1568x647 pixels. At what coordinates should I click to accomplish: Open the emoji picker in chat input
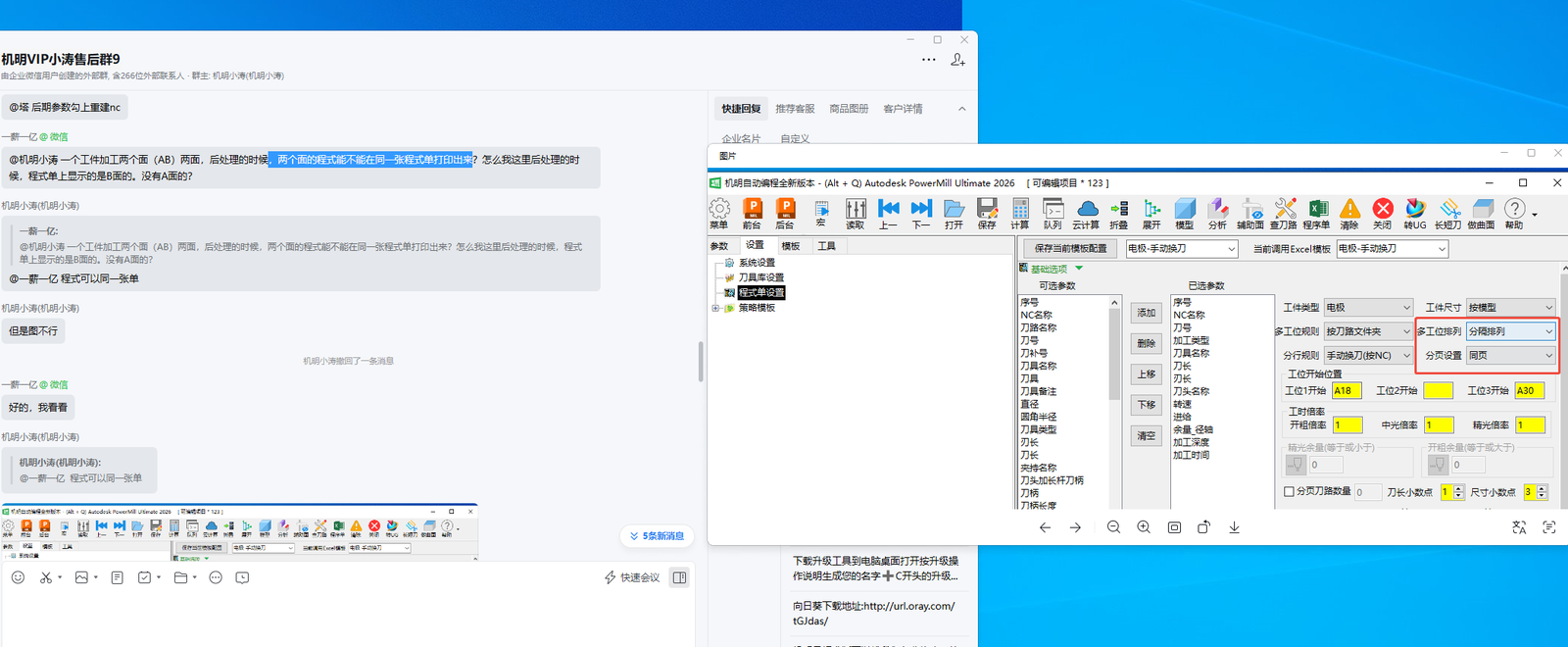pyautogui.click(x=18, y=577)
